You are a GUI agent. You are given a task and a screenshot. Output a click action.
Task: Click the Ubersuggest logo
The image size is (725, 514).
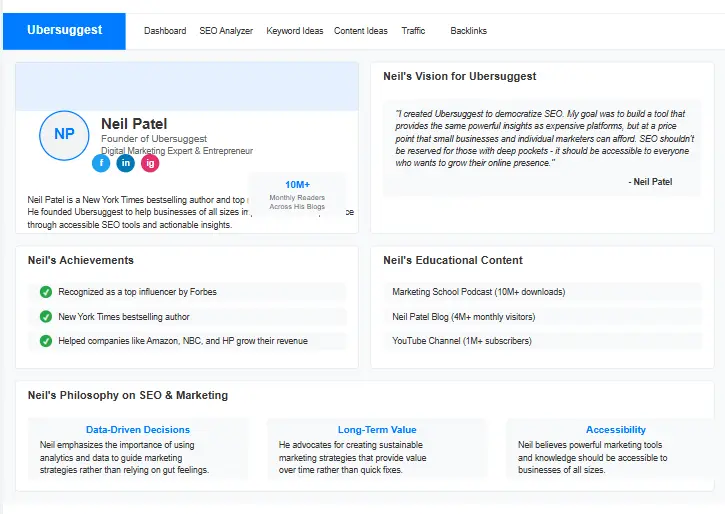click(64, 31)
